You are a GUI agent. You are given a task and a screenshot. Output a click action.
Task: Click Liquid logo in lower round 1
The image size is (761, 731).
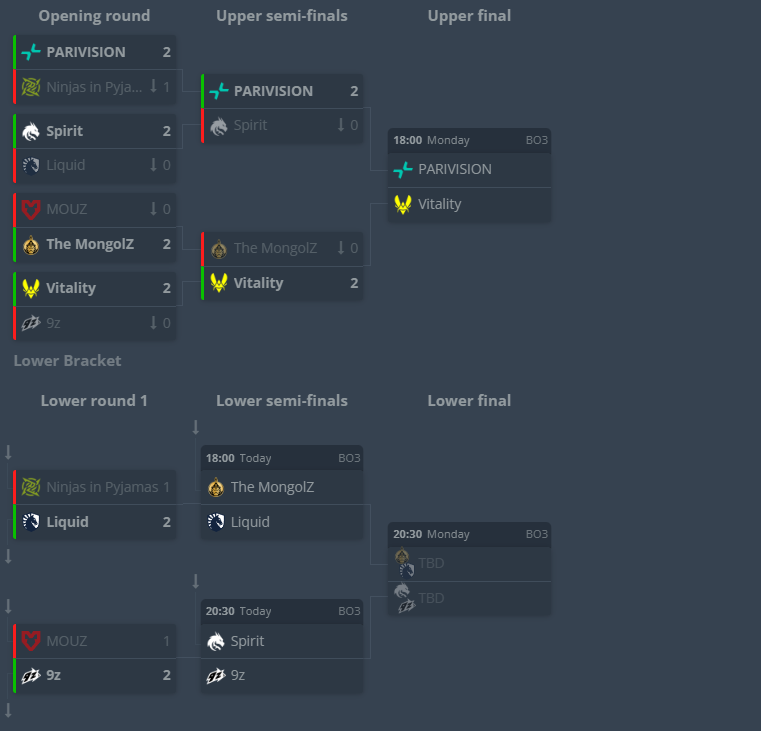pos(31,522)
